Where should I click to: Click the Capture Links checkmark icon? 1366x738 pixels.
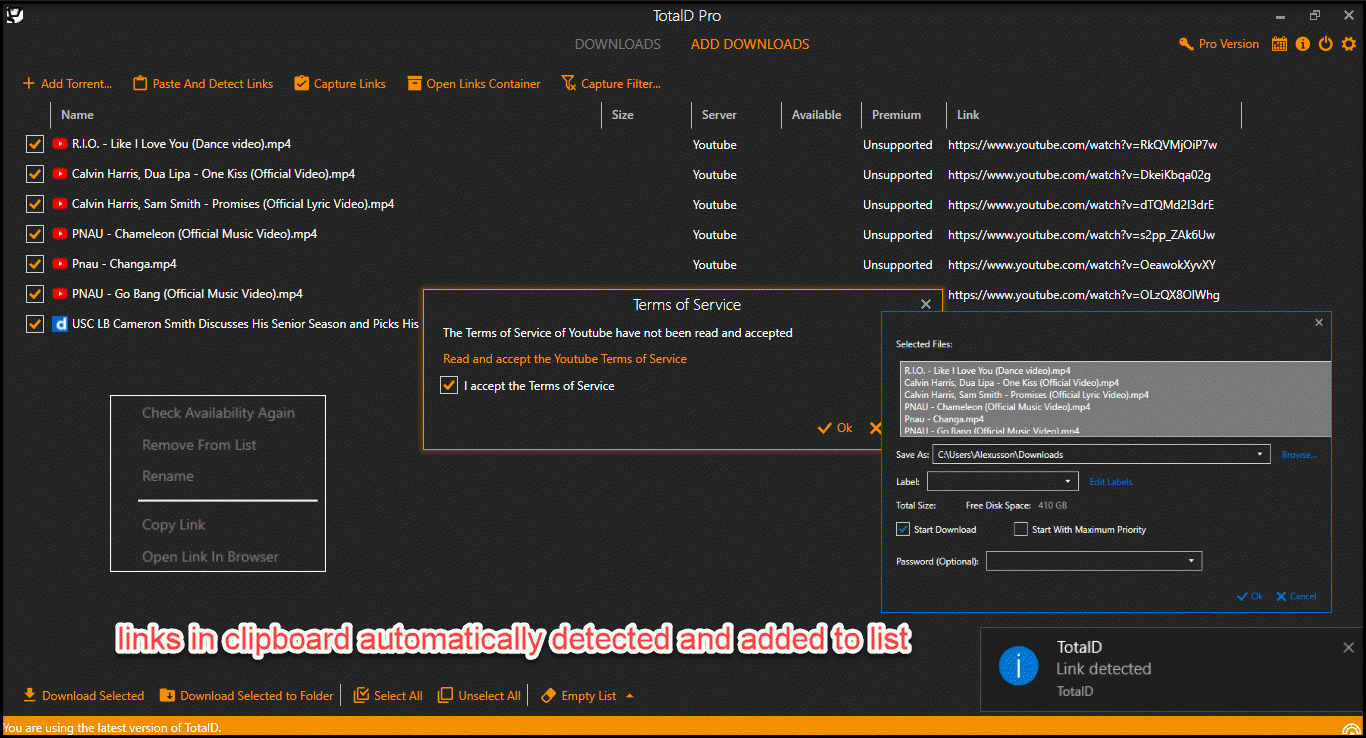tap(301, 84)
